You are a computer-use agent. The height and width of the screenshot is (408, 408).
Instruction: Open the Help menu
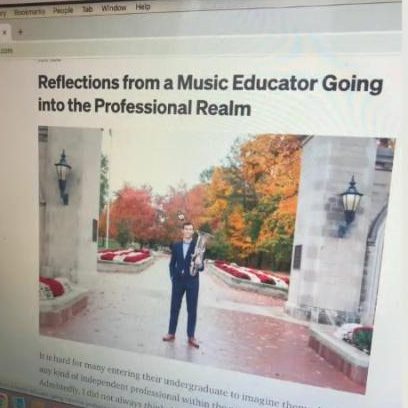coord(143,6)
